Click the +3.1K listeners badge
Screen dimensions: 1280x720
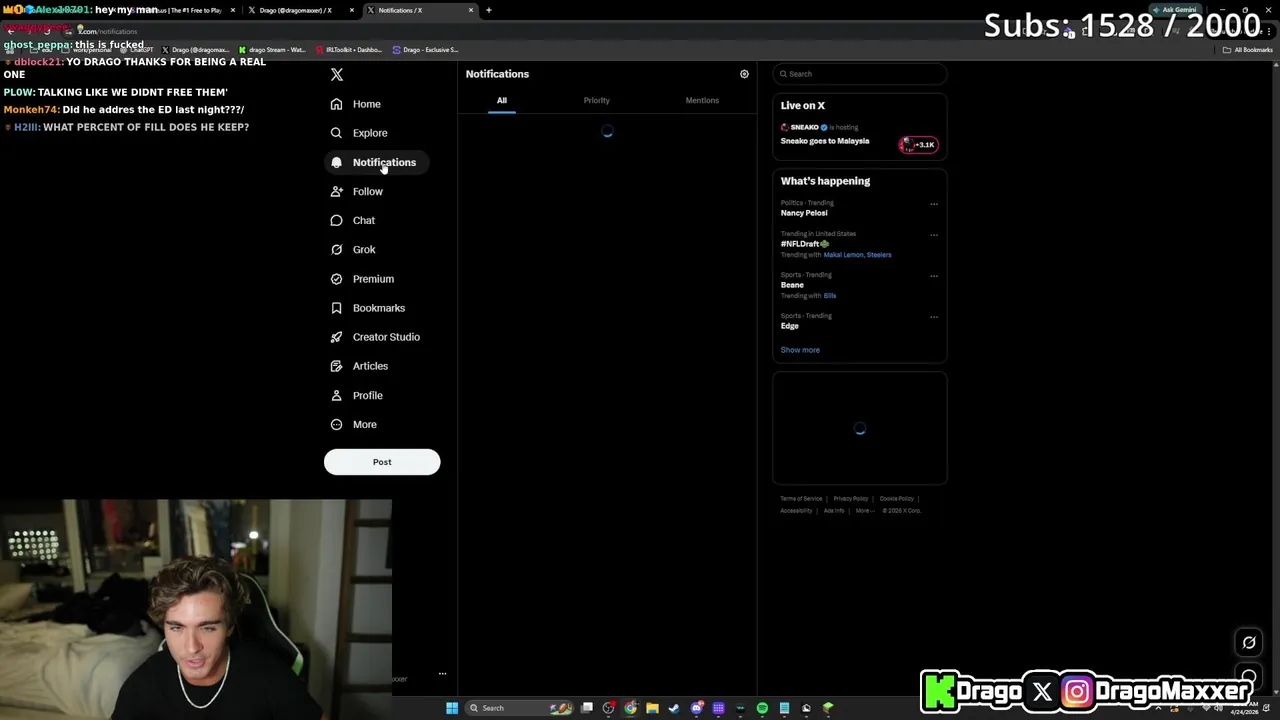(x=919, y=145)
